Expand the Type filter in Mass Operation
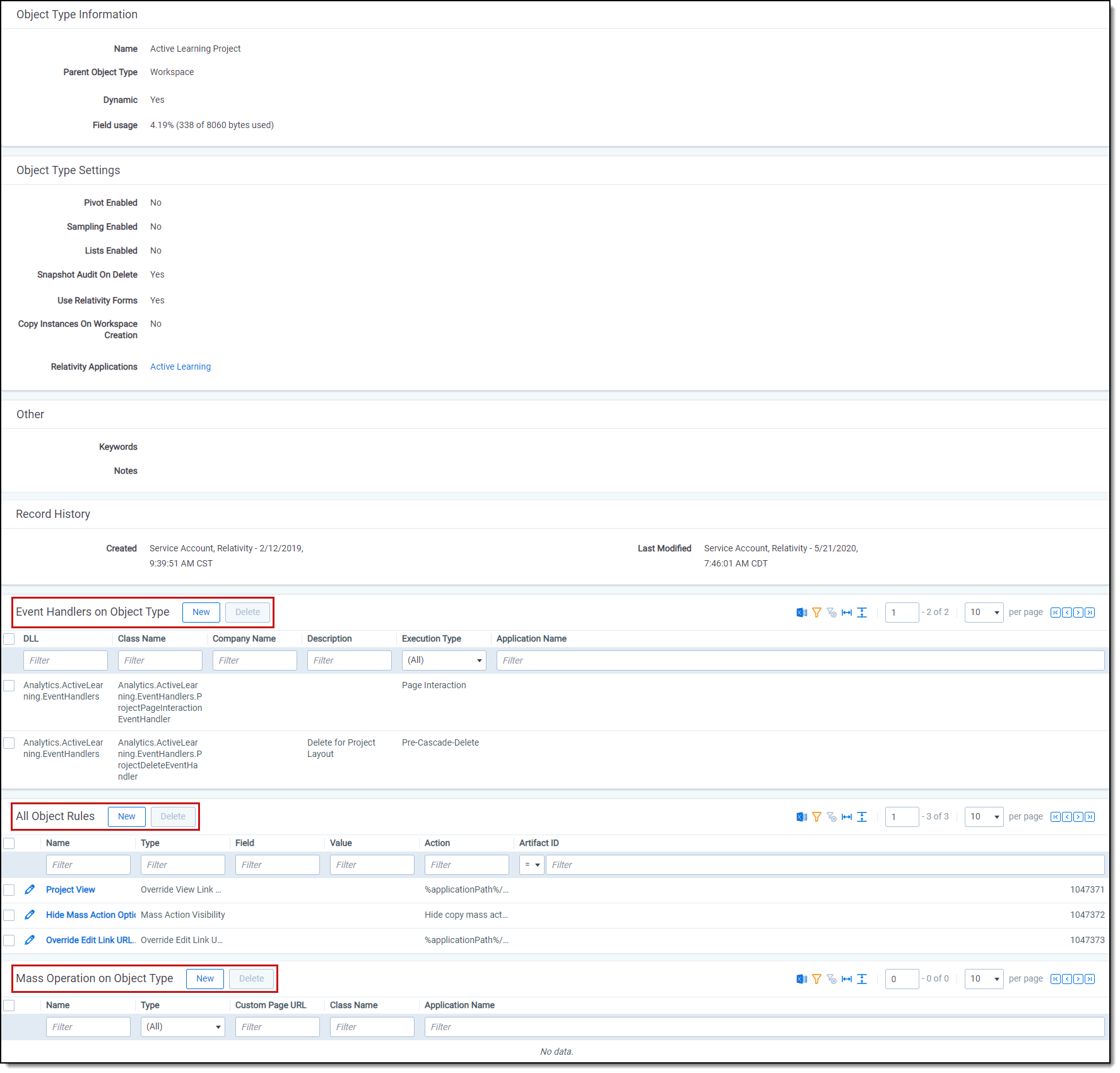This screenshot has height=1073, width=1120. point(182,1027)
